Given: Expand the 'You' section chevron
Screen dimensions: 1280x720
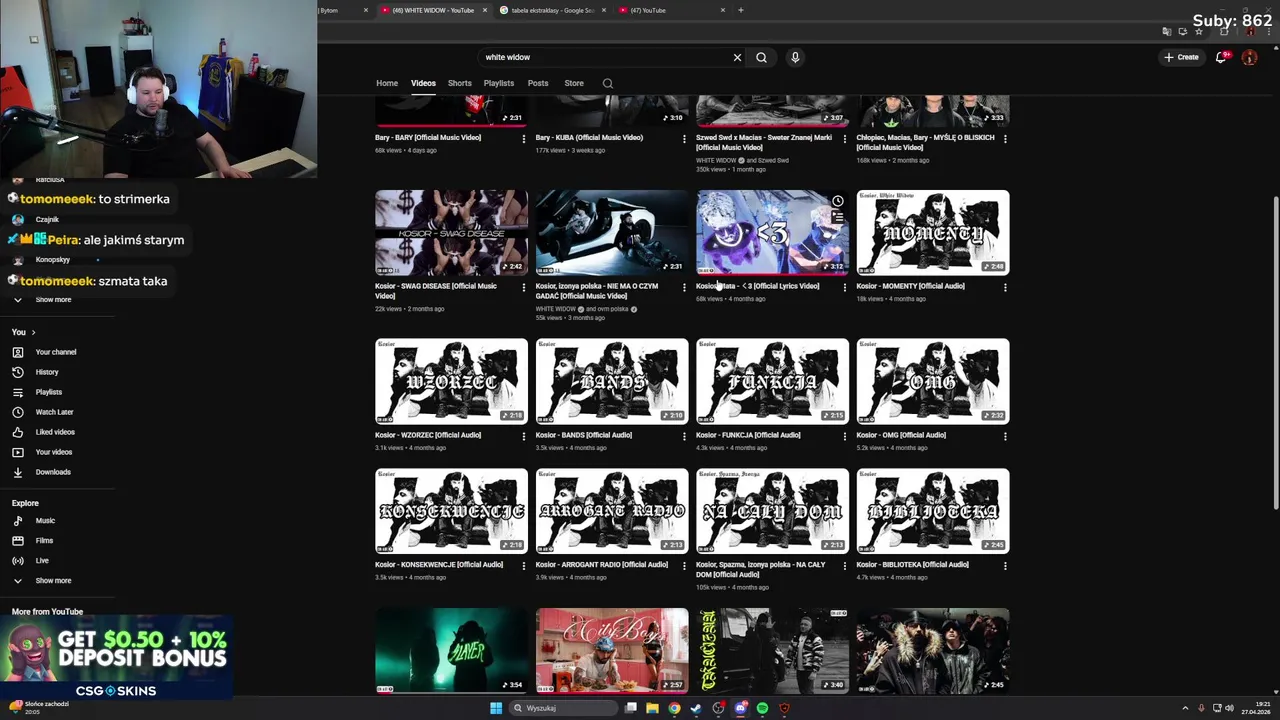Looking at the screenshot, I should coord(33,332).
